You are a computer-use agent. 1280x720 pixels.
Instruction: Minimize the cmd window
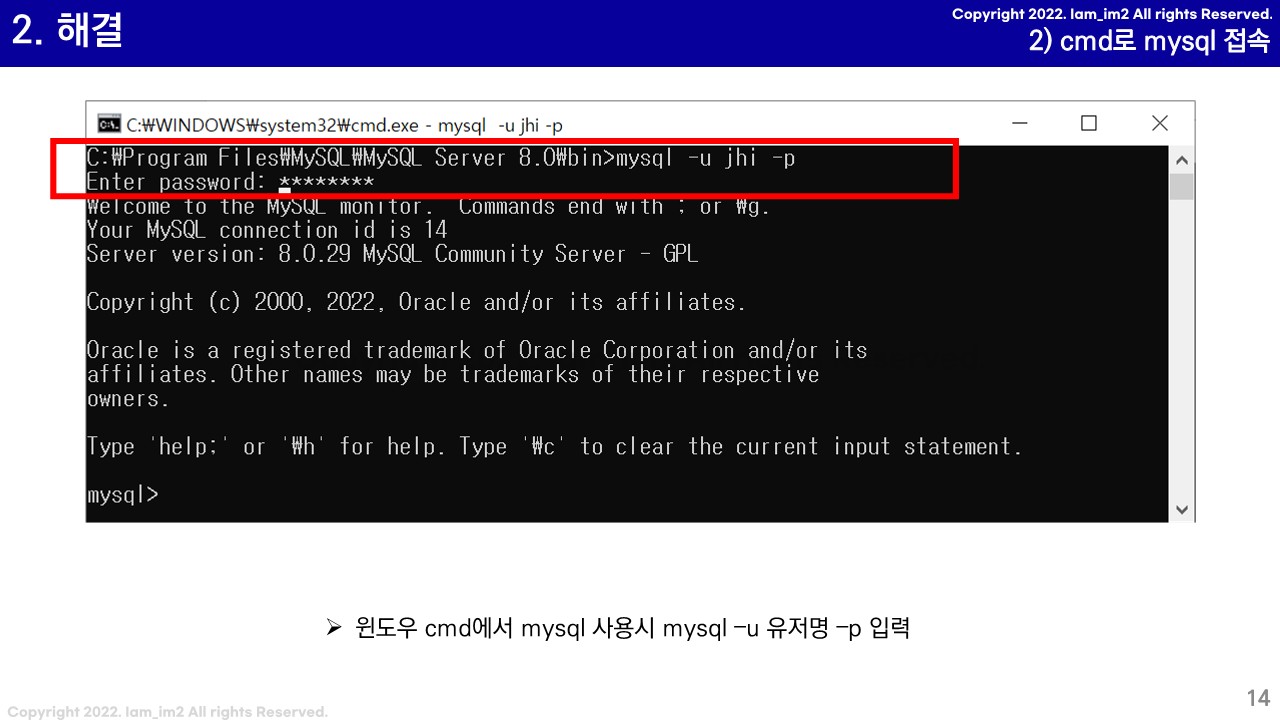pos(1019,123)
